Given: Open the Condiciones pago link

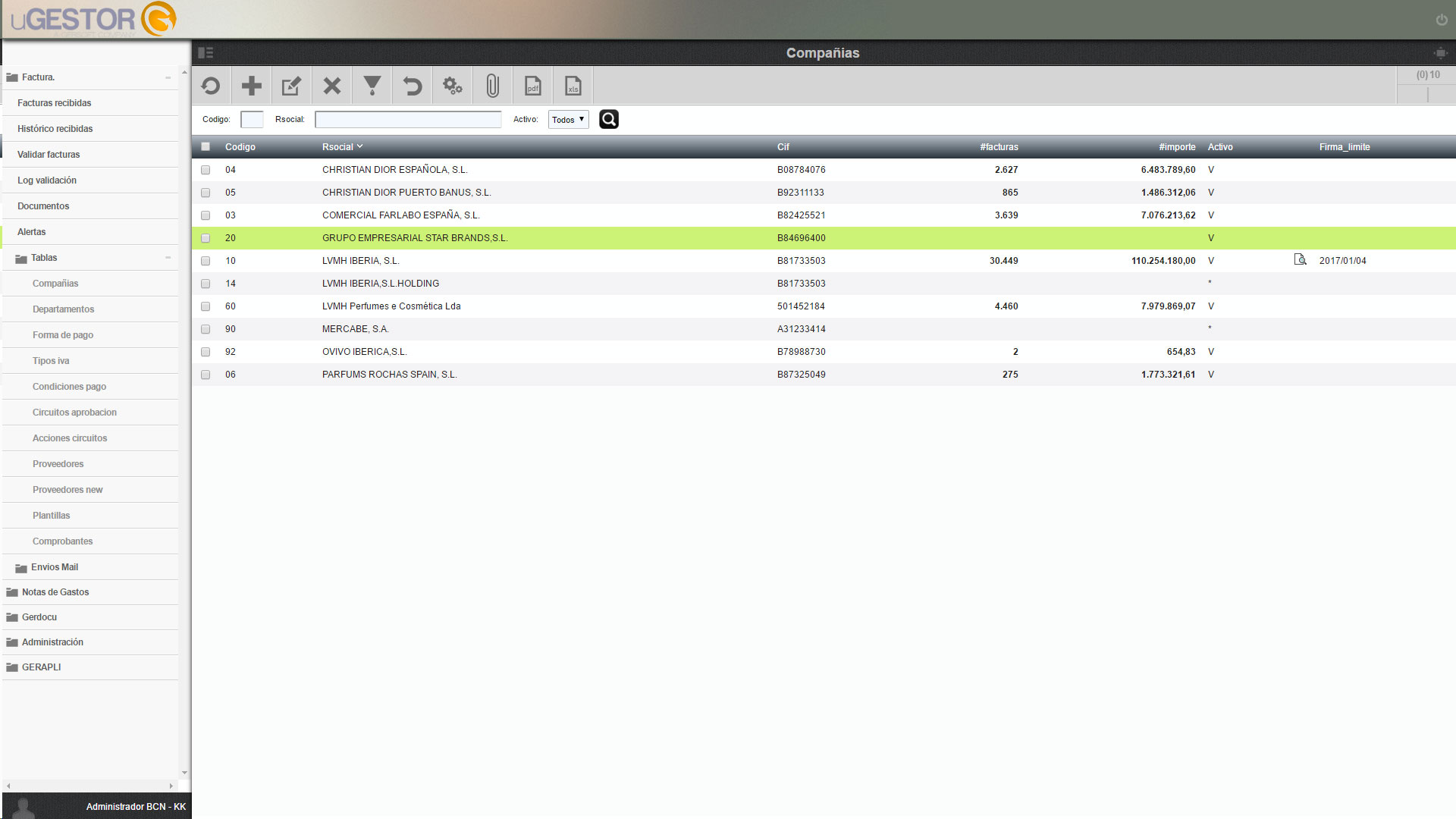Looking at the screenshot, I should pyautogui.click(x=69, y=387).
